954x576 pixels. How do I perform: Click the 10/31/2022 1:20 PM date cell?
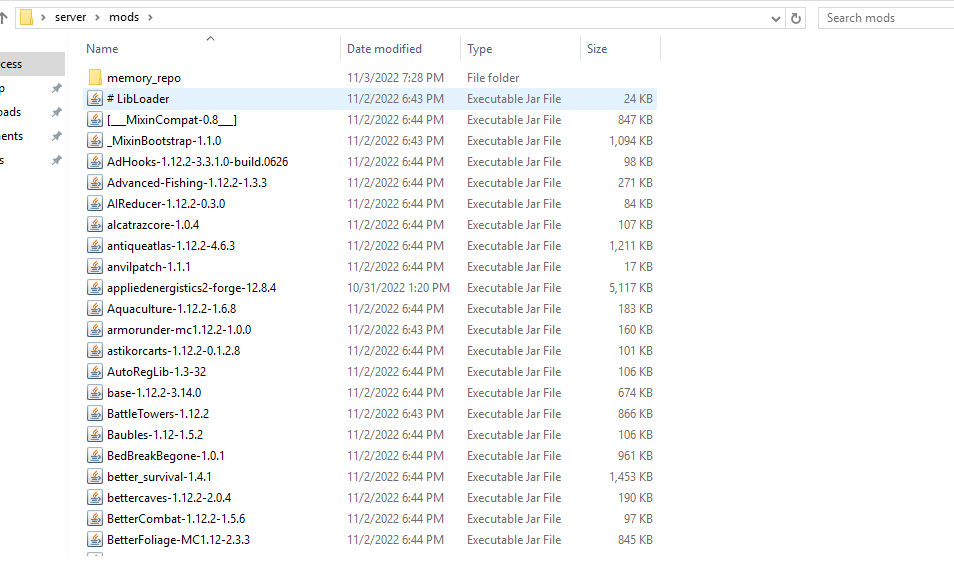click(x=399, y=288)
